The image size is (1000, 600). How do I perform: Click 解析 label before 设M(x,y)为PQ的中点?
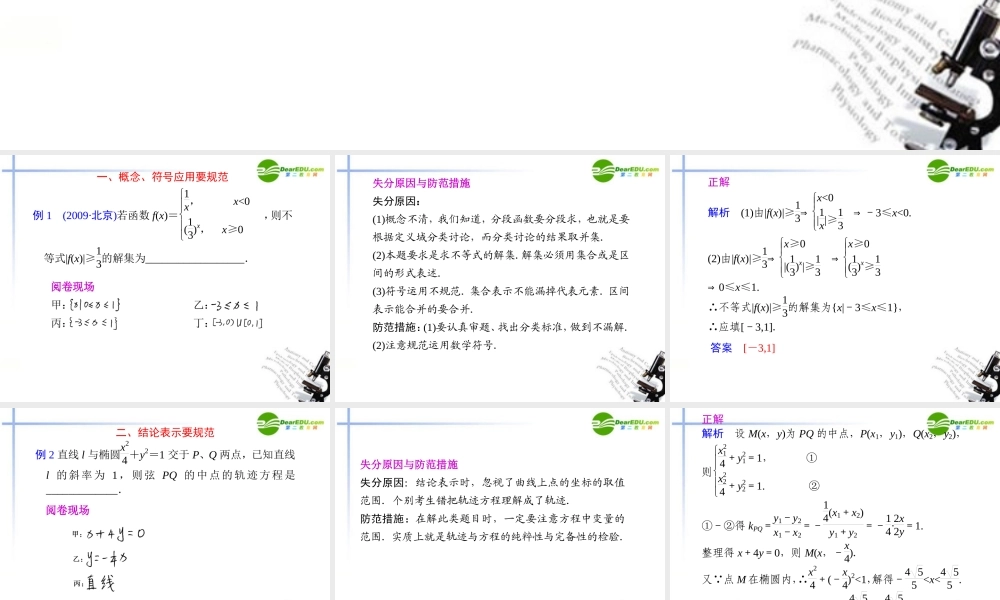pyautogui.click(x=713, y=434)
